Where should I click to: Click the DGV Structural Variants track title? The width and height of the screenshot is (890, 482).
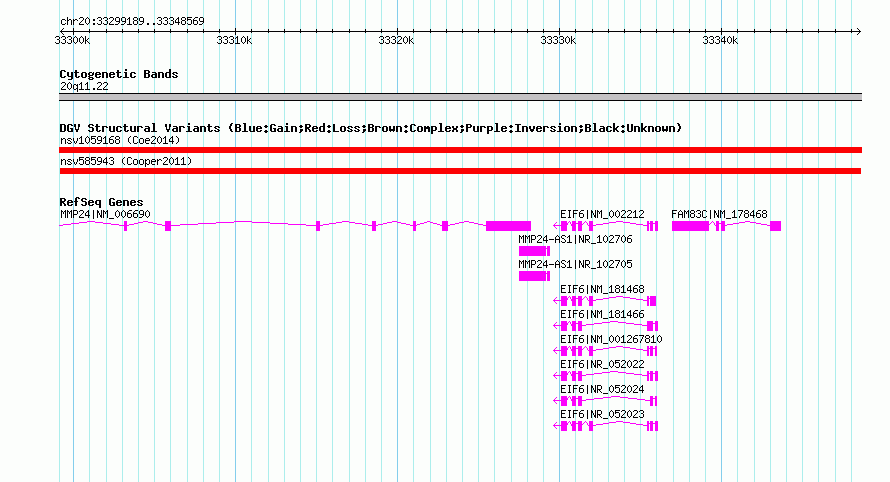pyautogui.click(x=371, y=128)
